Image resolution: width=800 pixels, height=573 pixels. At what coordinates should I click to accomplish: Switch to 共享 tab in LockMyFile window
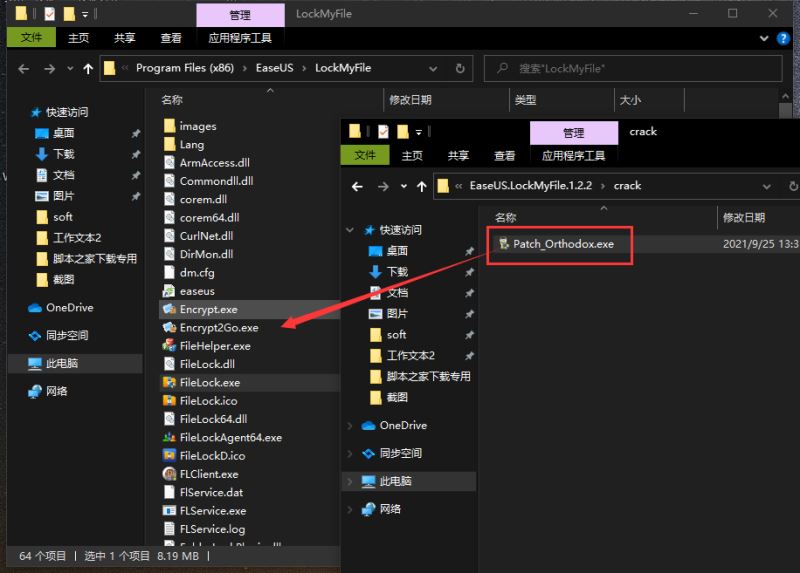point(124,38)
